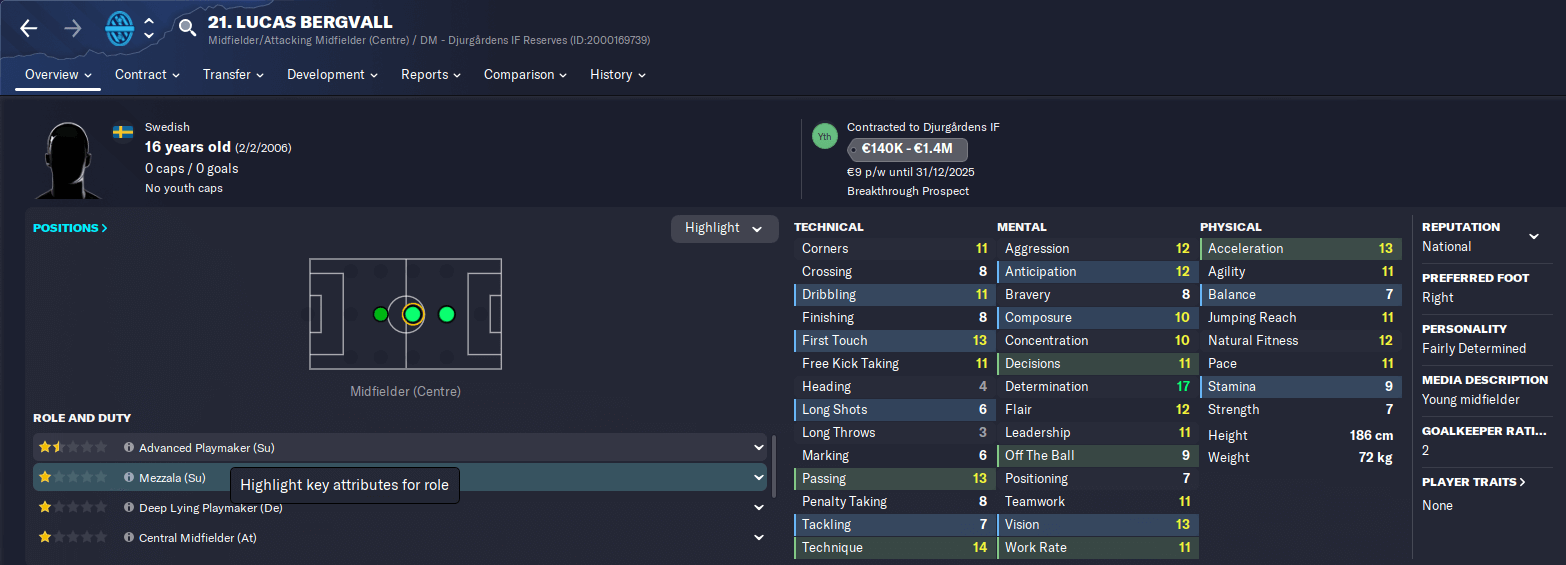Click the role list scrollbar

(x=773, y=464)
